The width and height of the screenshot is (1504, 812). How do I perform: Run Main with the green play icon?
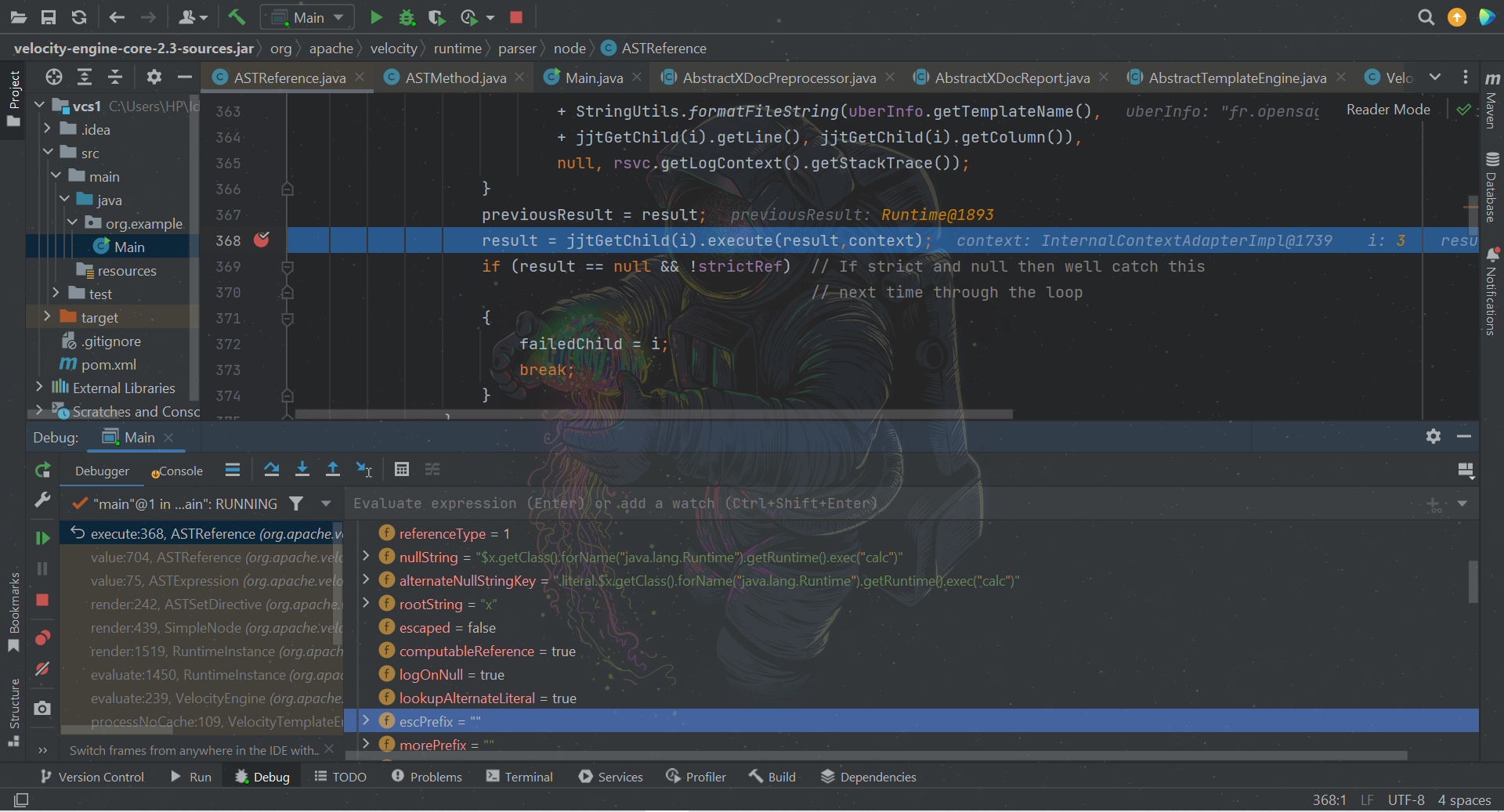376,17
